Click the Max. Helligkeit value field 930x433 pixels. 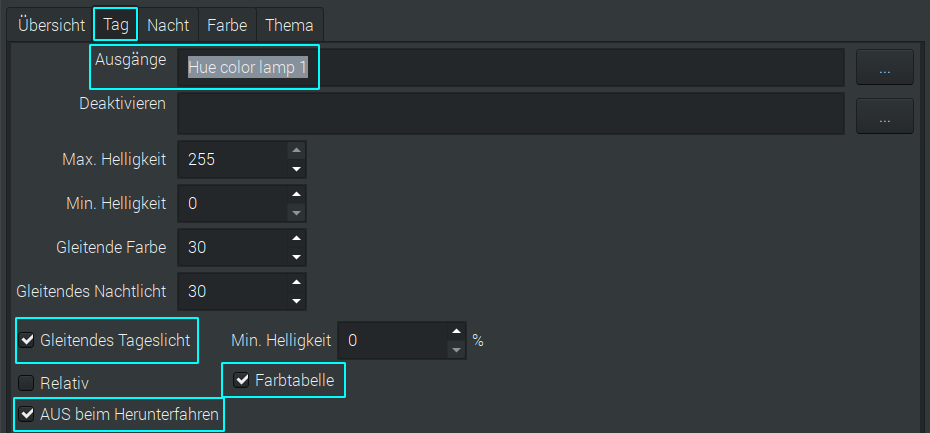(232, 159)
